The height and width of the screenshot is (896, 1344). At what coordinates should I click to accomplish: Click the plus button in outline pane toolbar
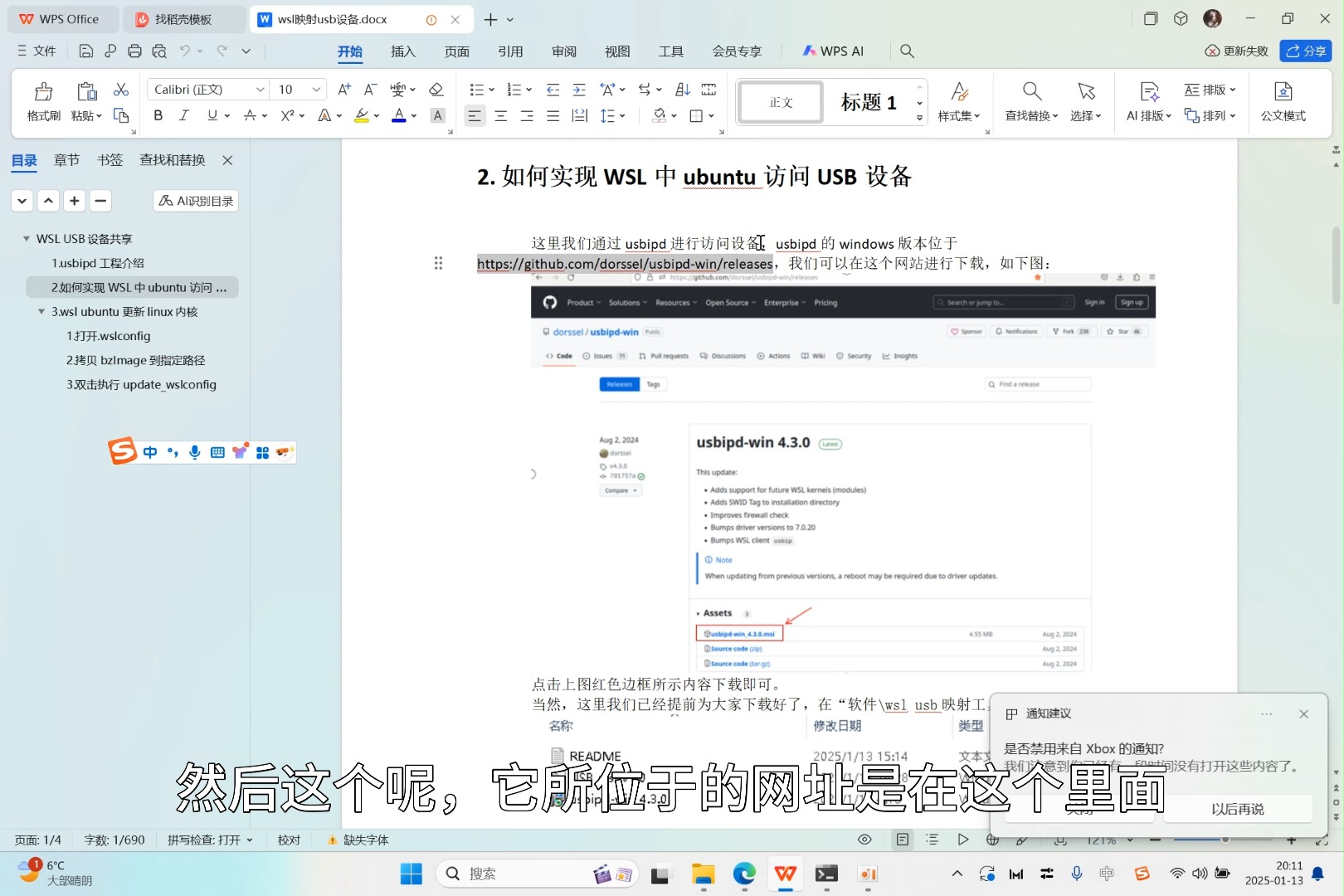[x=75, y=200]
